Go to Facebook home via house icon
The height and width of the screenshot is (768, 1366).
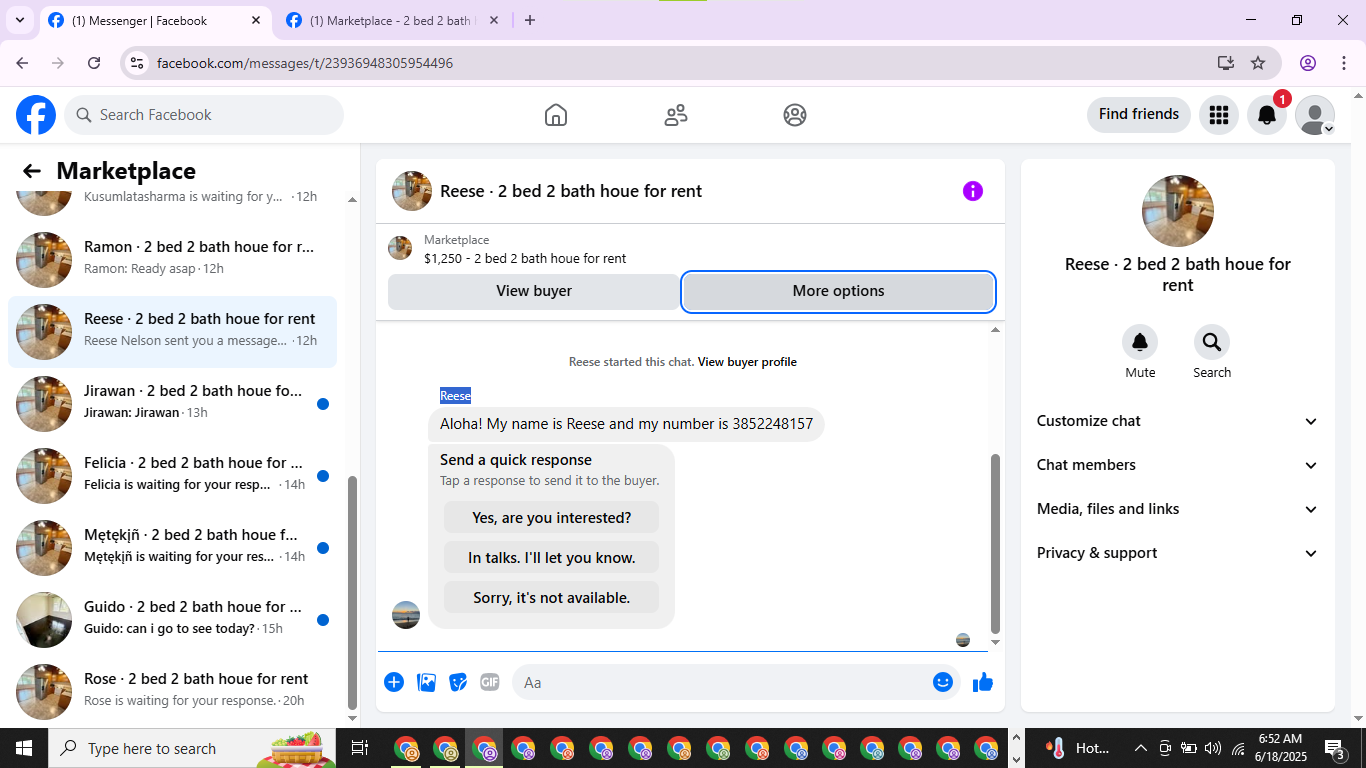[x=556, y=115]
